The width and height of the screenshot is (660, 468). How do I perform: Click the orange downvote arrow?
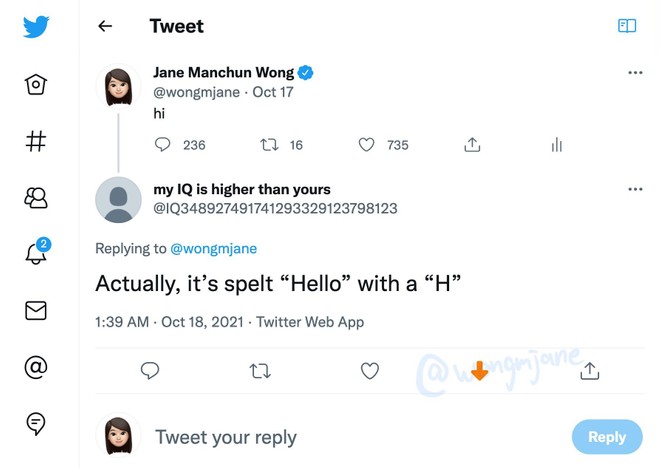click(479, 371)
